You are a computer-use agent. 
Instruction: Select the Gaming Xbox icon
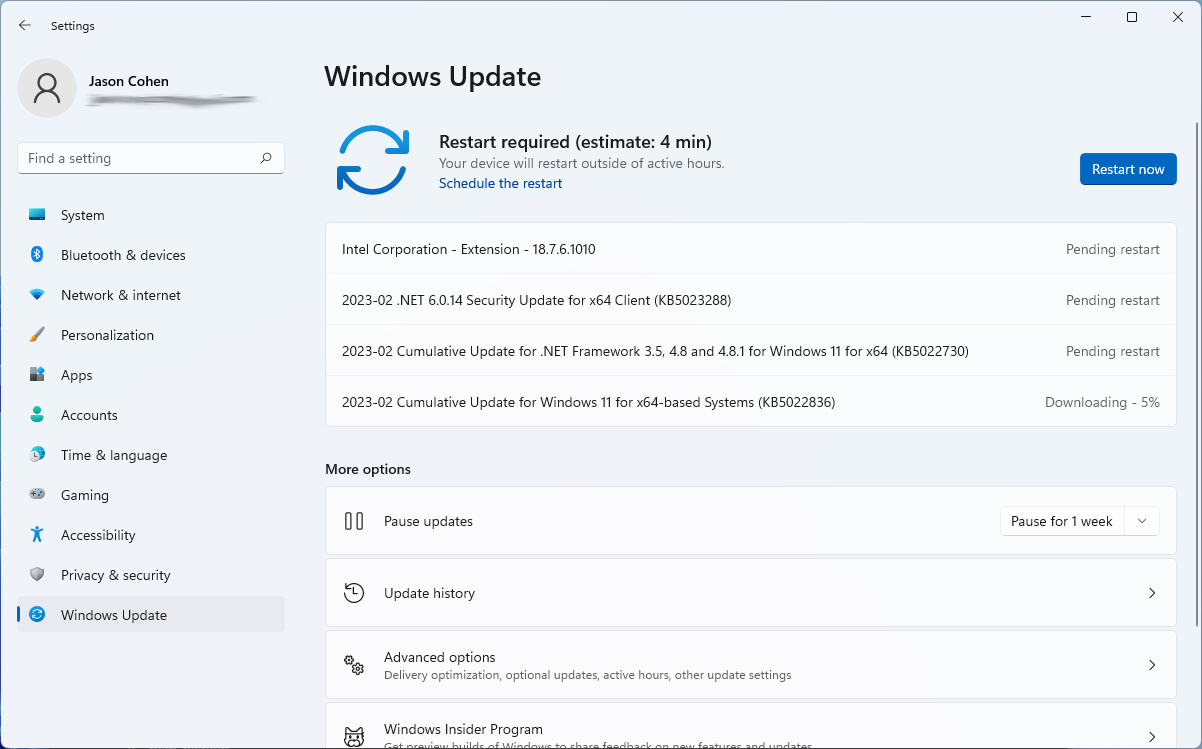point(38,495)
